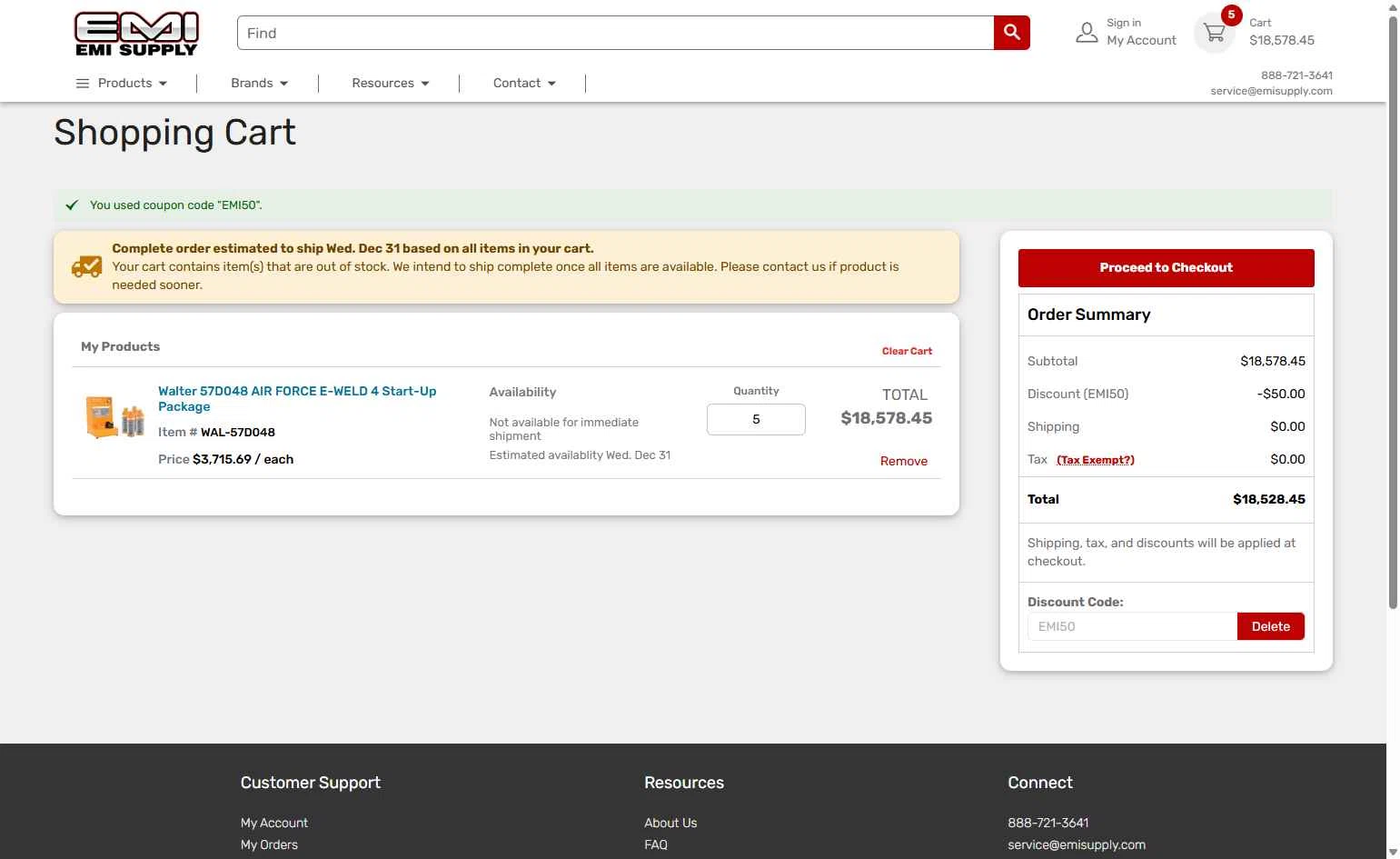Click the red search magnifier button
This screenshot has width=1400, height=859.
click(x=1012, y=33)
